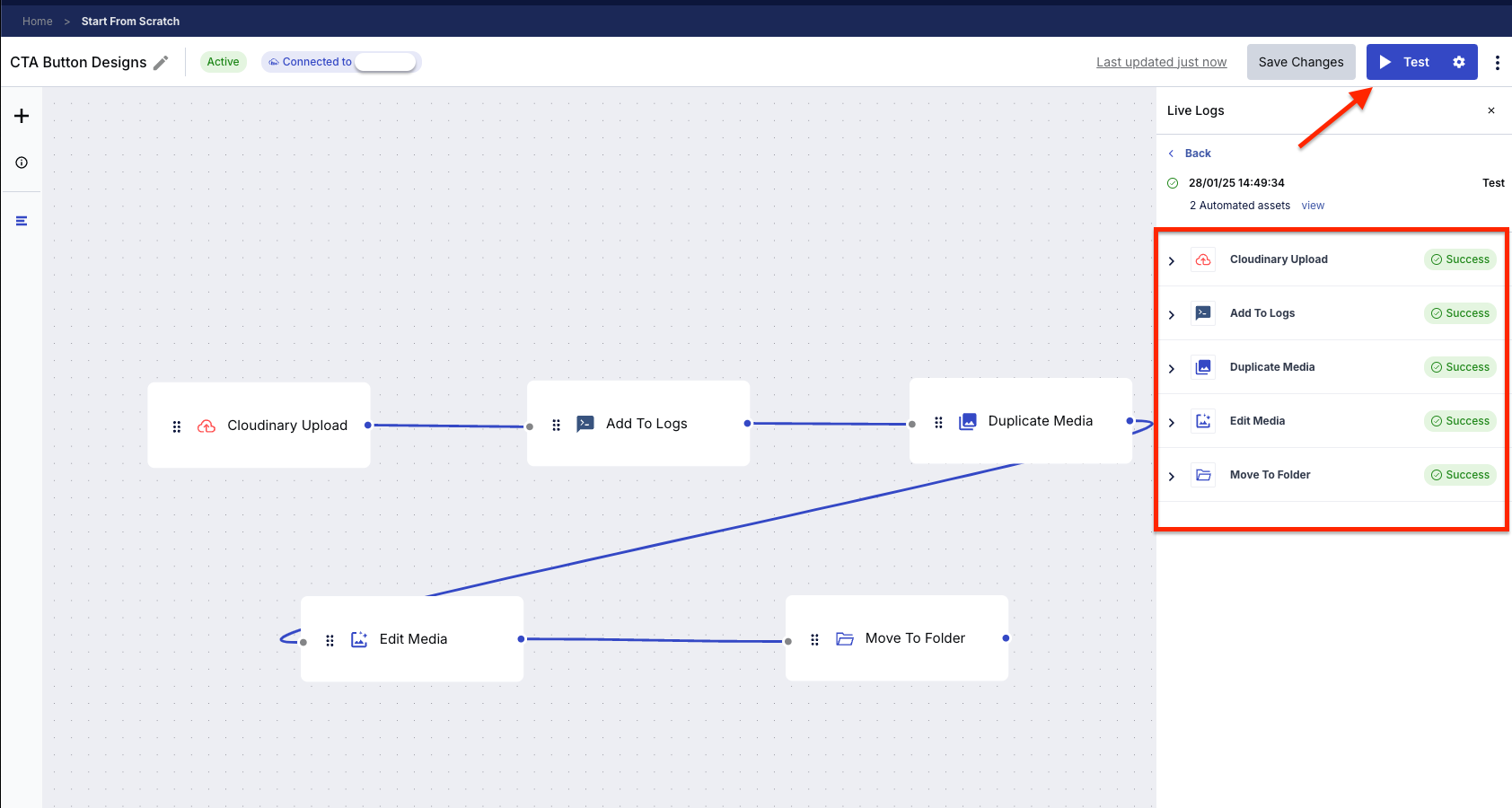Click Save Changes button
1512x808 pixels.
(x=1301, y=62)
